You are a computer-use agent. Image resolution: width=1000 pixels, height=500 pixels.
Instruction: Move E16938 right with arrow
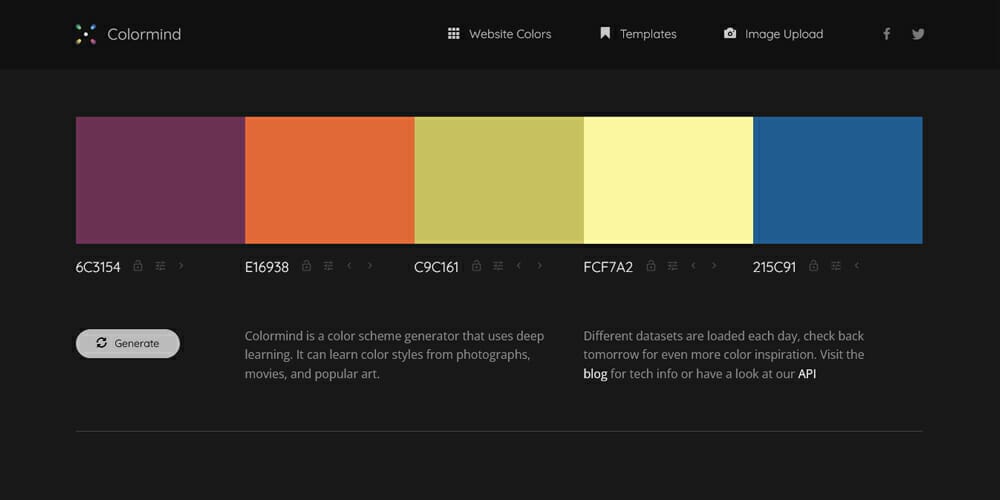point(370,265)
